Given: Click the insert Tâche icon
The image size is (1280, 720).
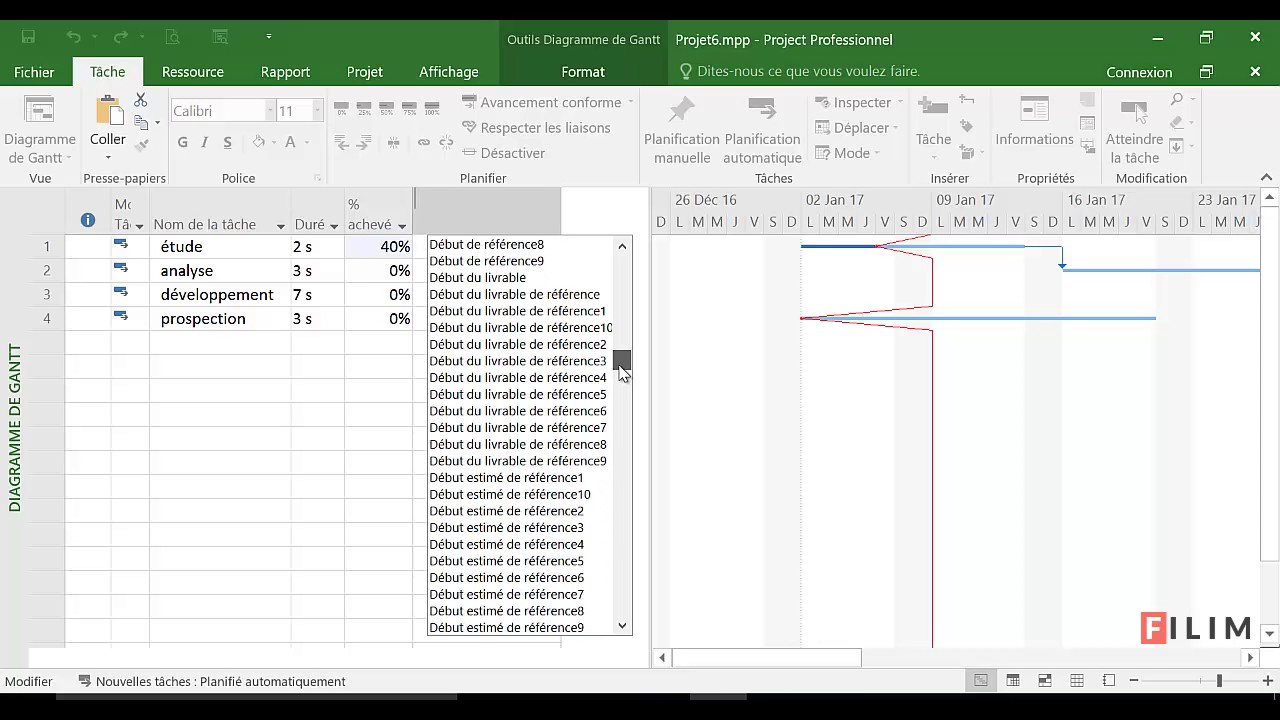Looking at the screenshot, I should click(933, 110).
